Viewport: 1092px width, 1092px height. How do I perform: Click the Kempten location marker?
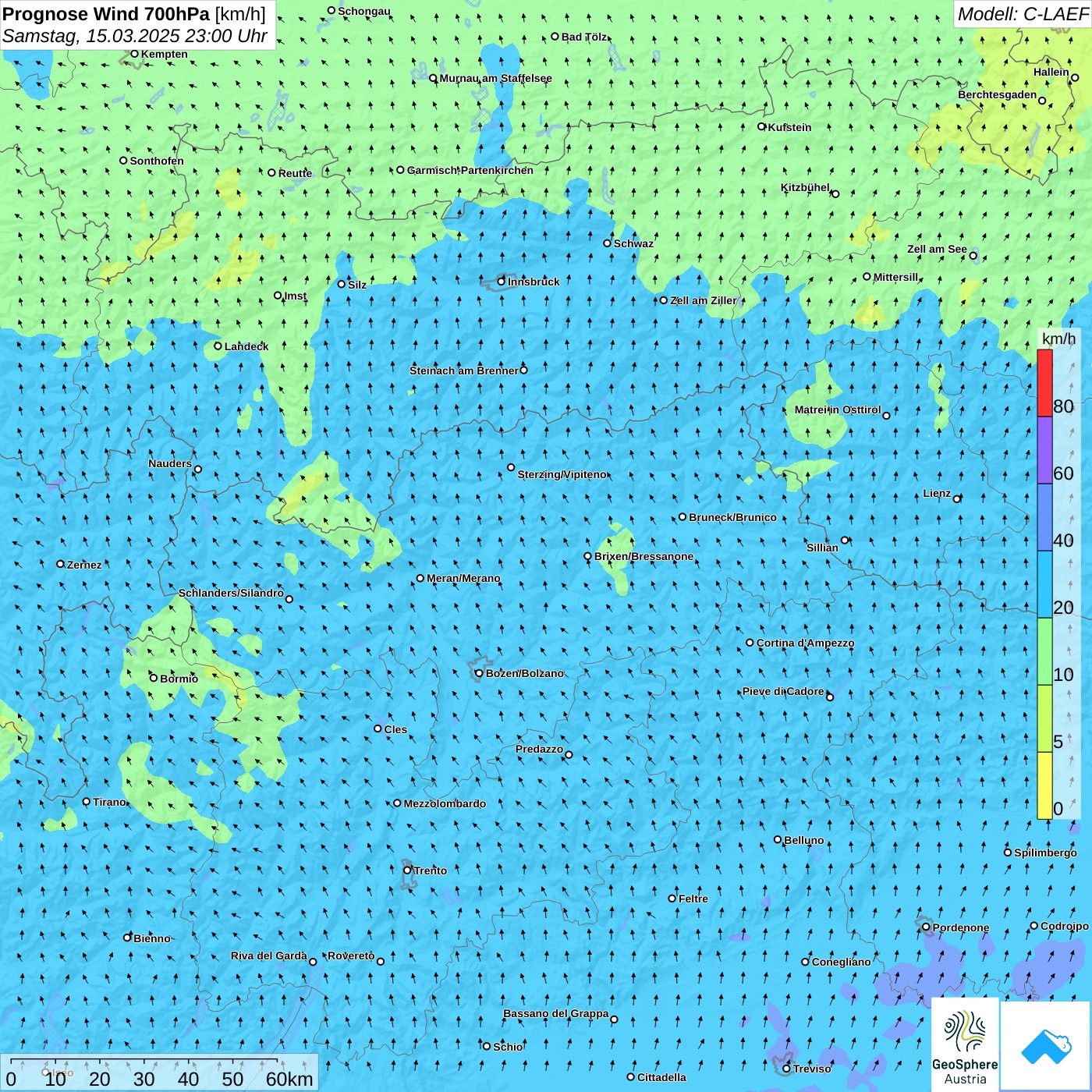[134, 54]
